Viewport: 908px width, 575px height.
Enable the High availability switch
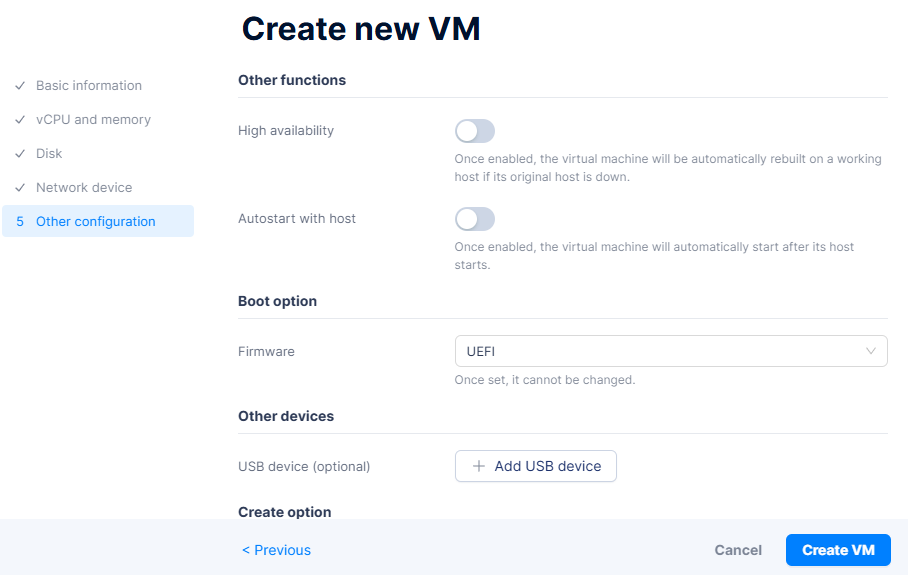point(475,131)
